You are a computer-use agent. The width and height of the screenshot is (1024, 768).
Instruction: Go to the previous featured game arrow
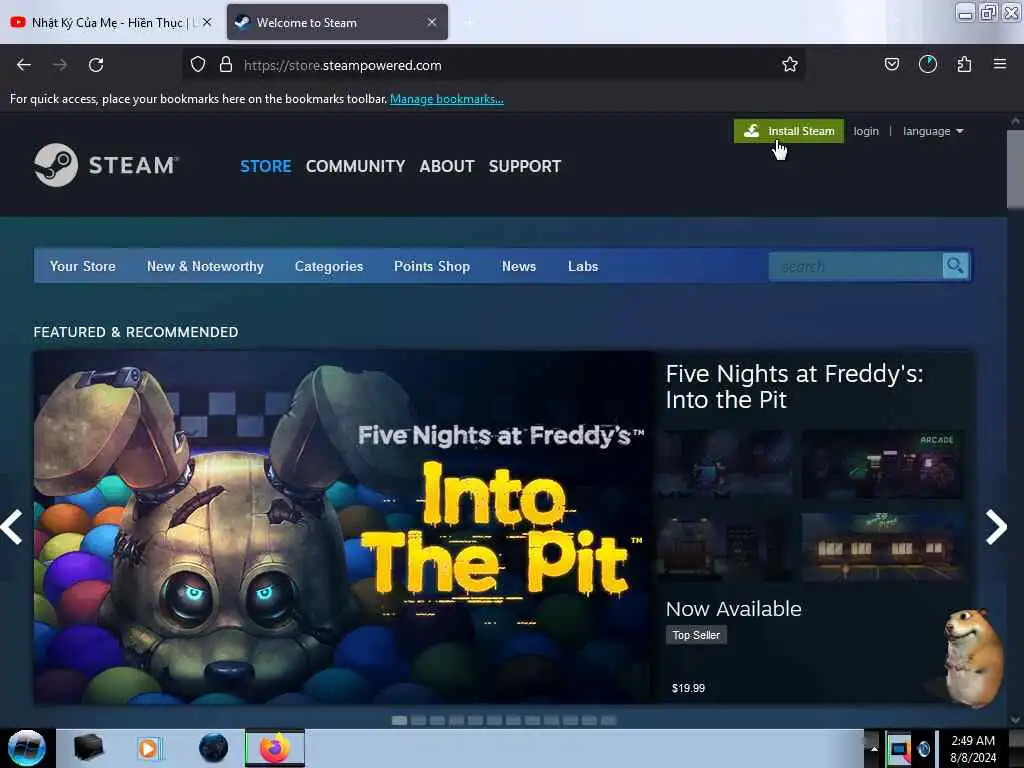tap(12, 527)
